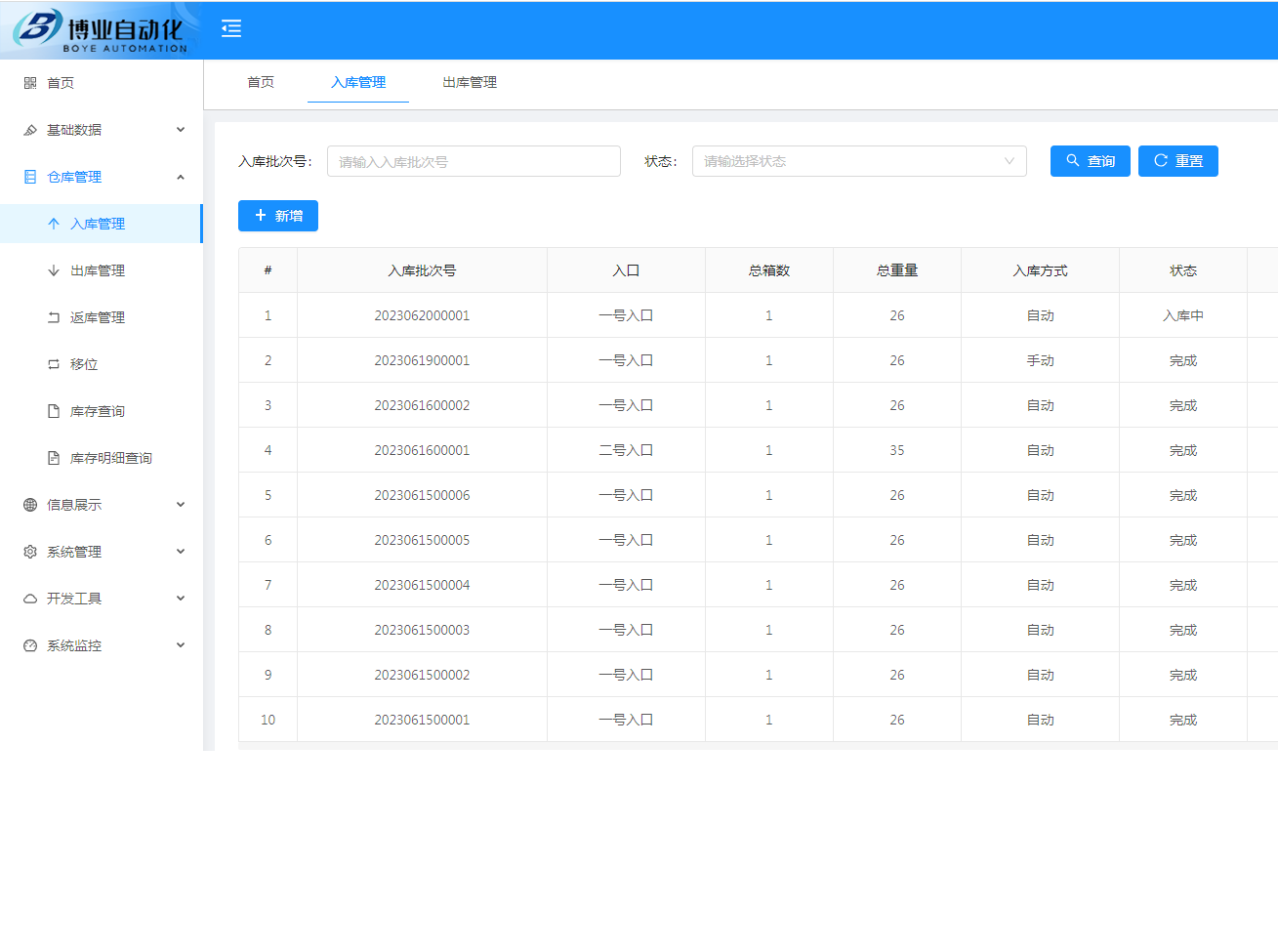
Task: Click the return icon beside 返库管理
Action: pos(54,317)
